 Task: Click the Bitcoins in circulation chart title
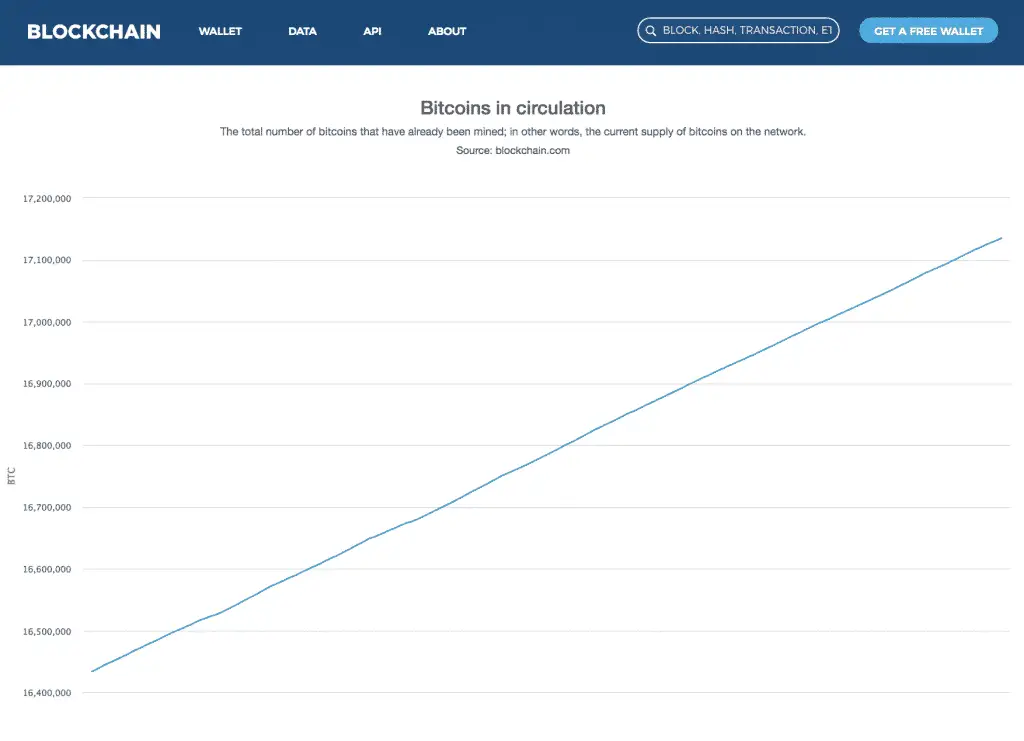pyautogui.click(x=512, y=108)
